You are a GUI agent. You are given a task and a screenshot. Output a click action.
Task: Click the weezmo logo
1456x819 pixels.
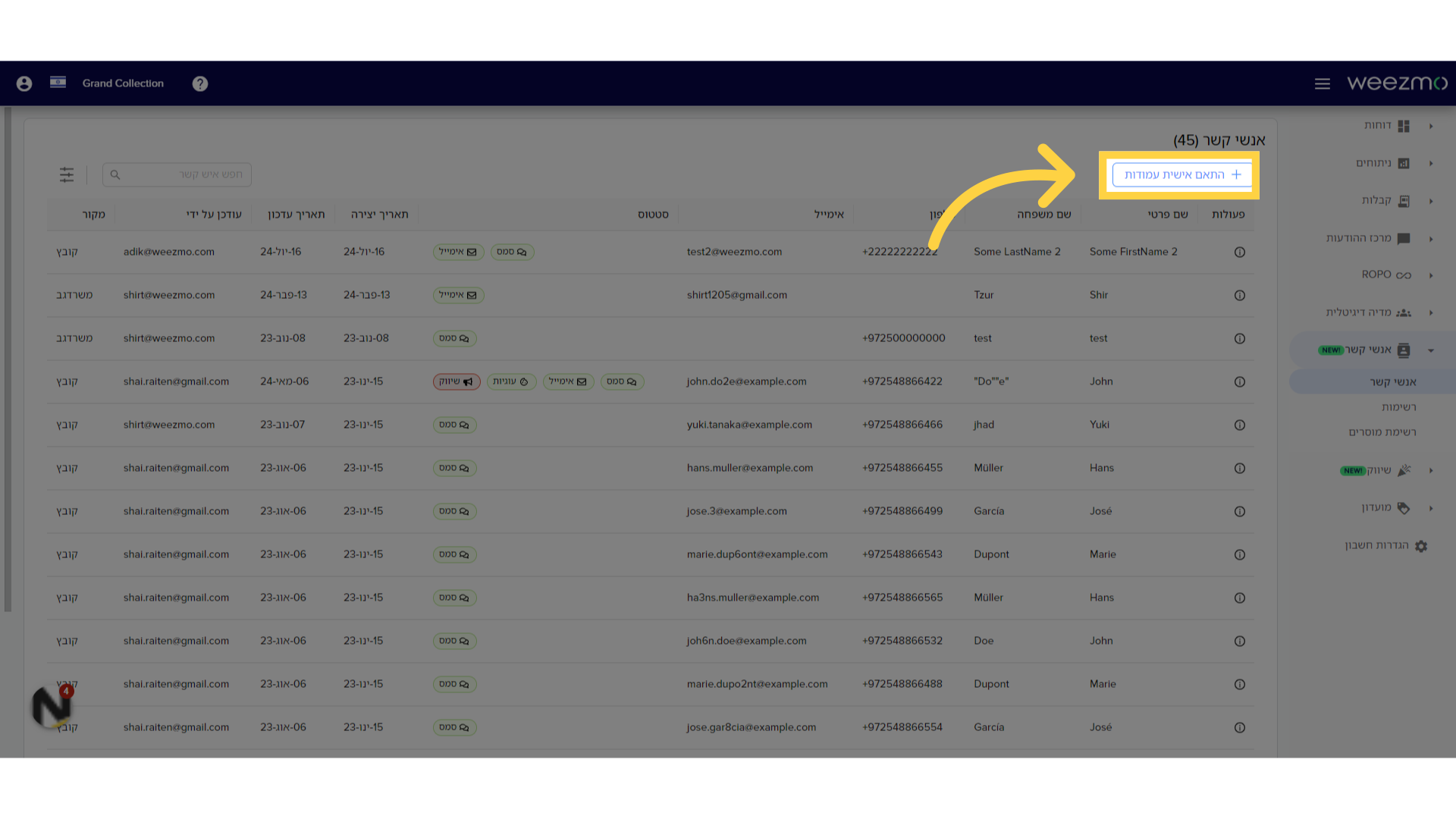[x=1397, y=83]
